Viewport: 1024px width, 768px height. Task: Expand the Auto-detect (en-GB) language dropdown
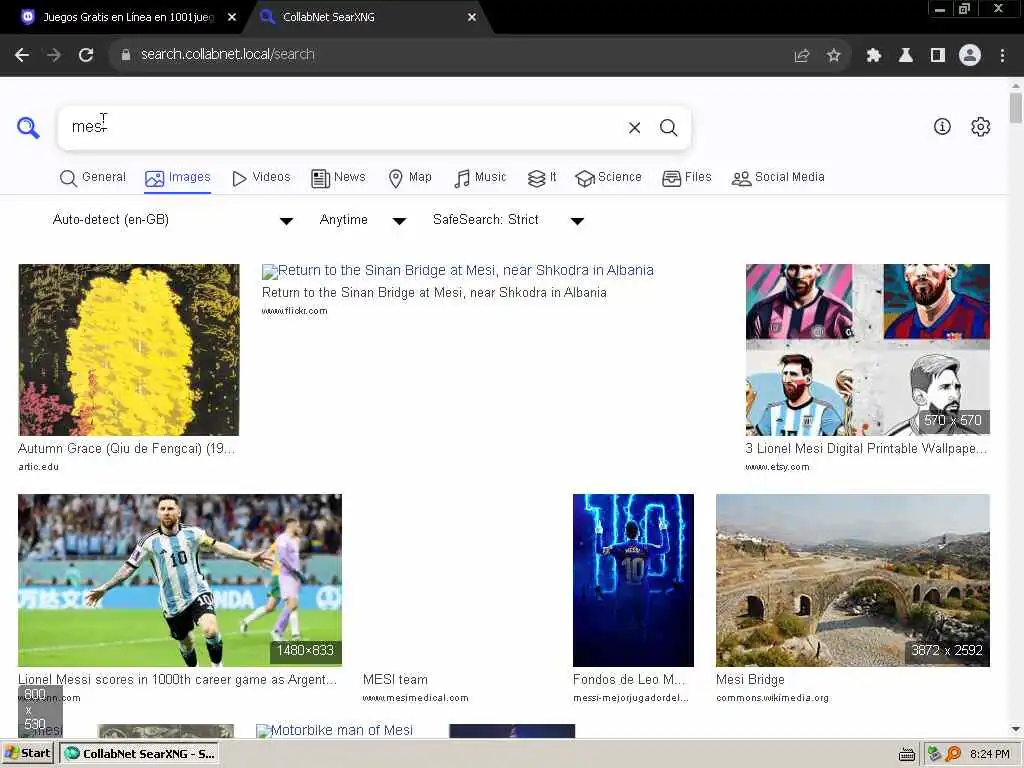click(172, 220)
